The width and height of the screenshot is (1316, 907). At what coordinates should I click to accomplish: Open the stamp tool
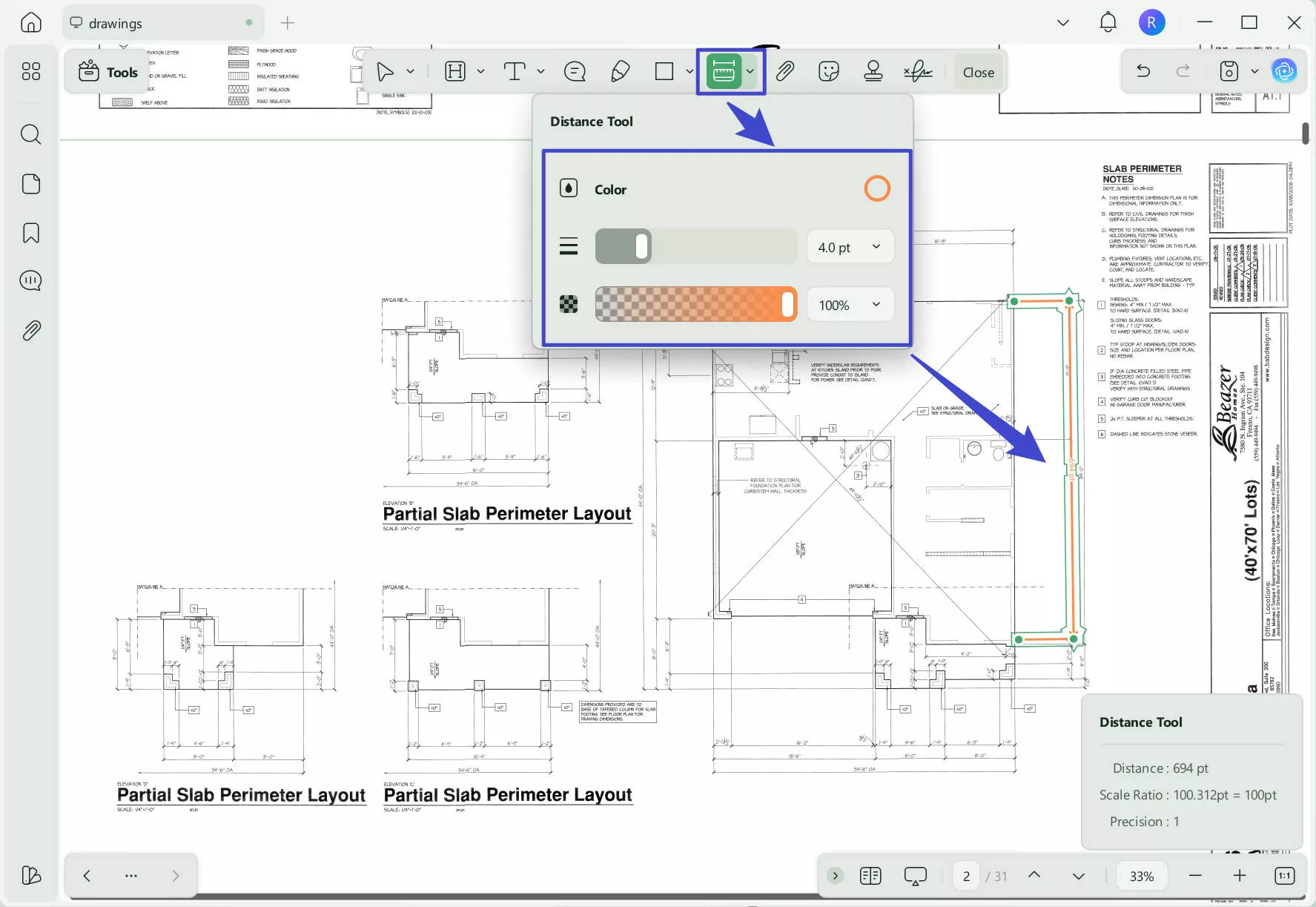(873, 70)
